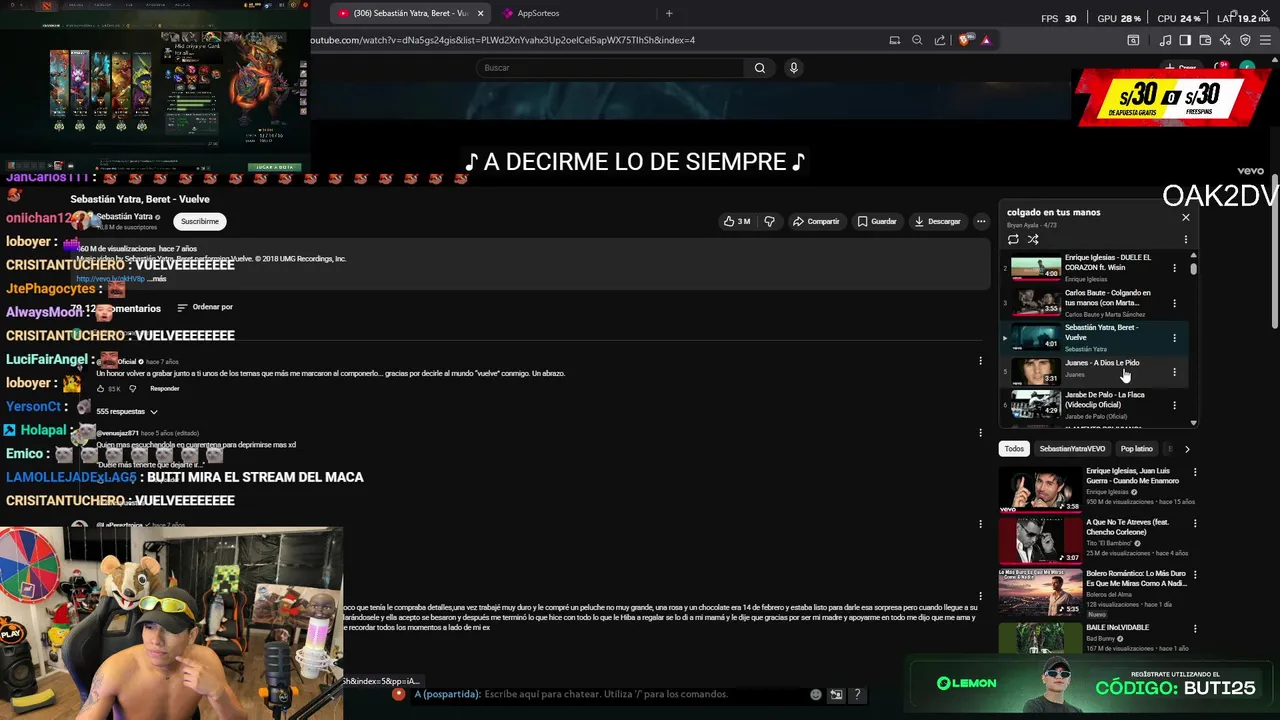Image resolution: width=1280 pixels, height=720 pixels.
Task: Open options for the pinned Oficial comment
Action: tap(980, 360)
